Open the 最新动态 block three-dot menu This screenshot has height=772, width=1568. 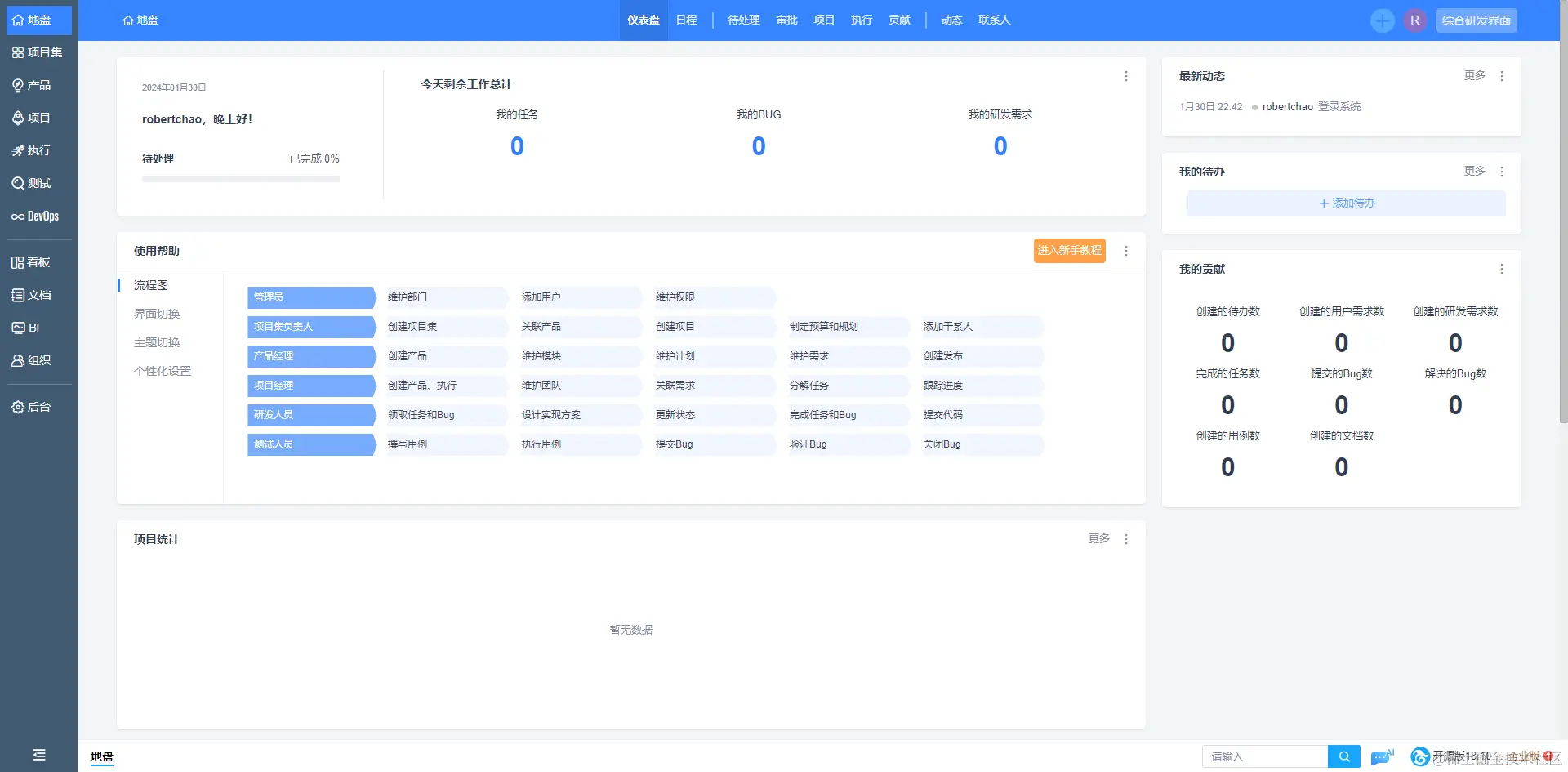click(1502, 76)
